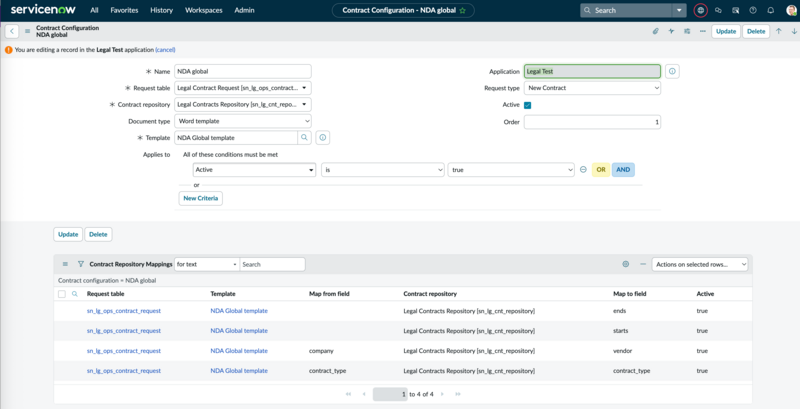This screenshot has height=409, width=800.
Task: Open the Contract repository dropdown
Action: 243,105
